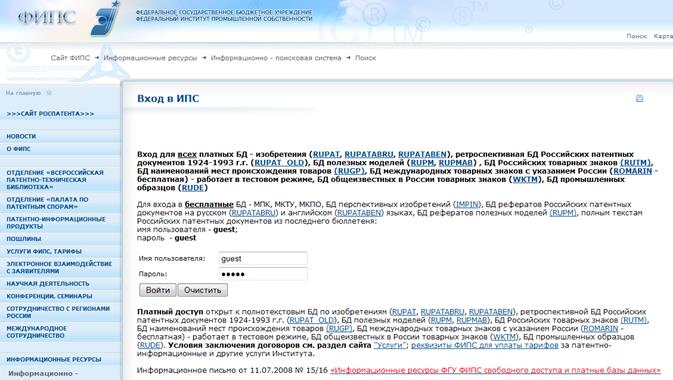Open bold RUPATABRU link in first paragraph
673x380 pixels.
pyautogui.click(x=369, y=154)
